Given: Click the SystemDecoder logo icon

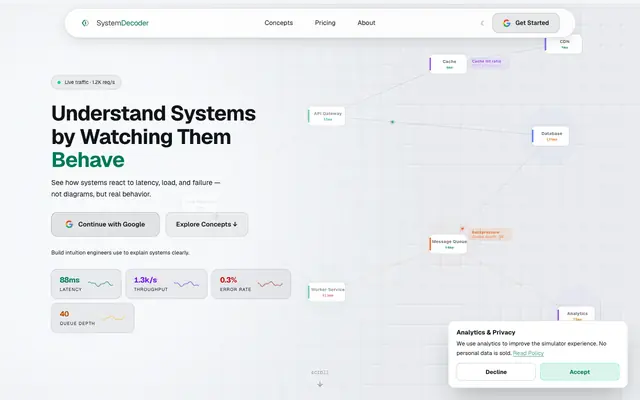Looking at the screenshot, I should pos(85,23).
